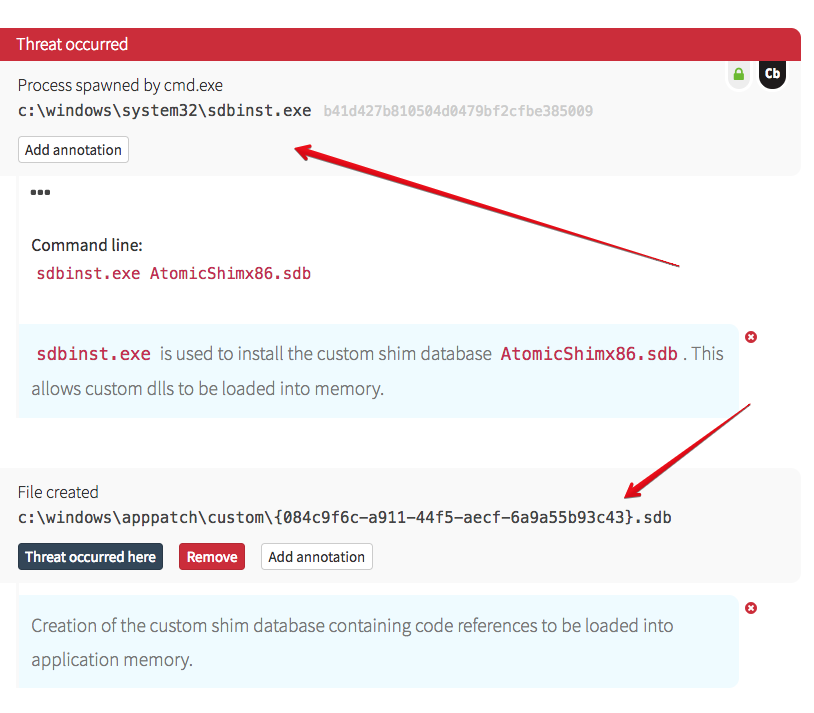Select the sdbinst.exe AtomicShimx86.sdb command line

pyautogui.click(x=173, y=273)
